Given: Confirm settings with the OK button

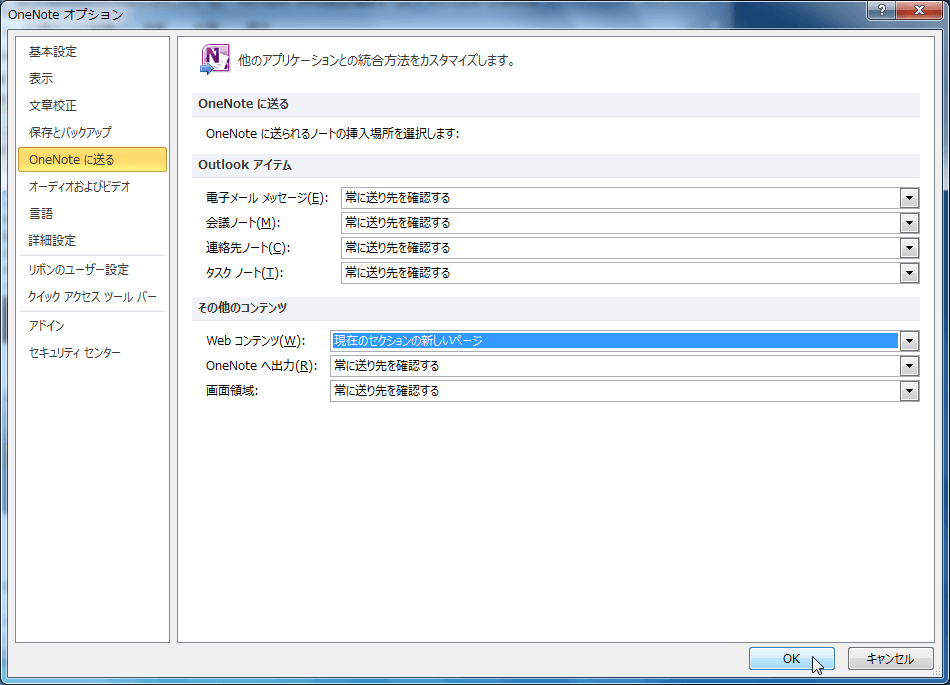Looking at the screenshot, I should (791, 658).
